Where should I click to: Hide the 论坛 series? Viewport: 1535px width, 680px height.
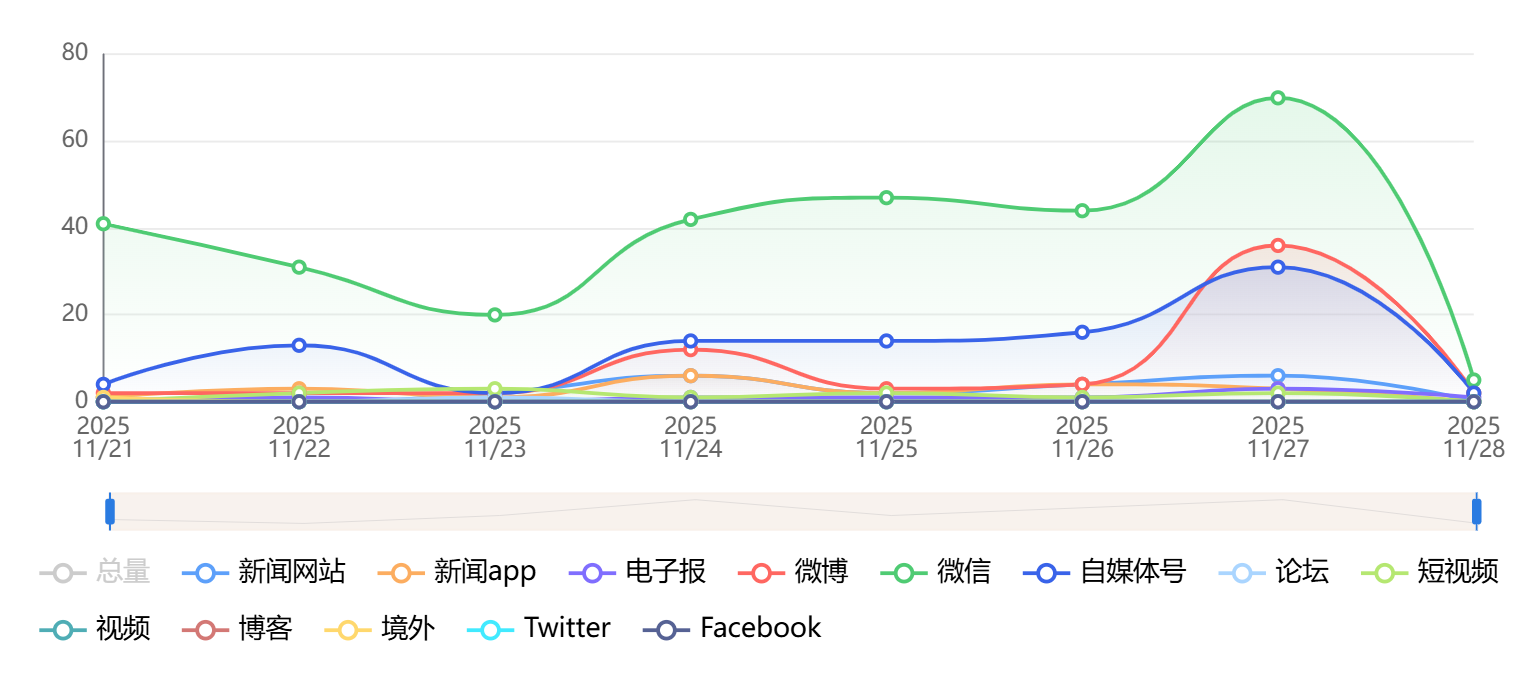coord(1275,572)
